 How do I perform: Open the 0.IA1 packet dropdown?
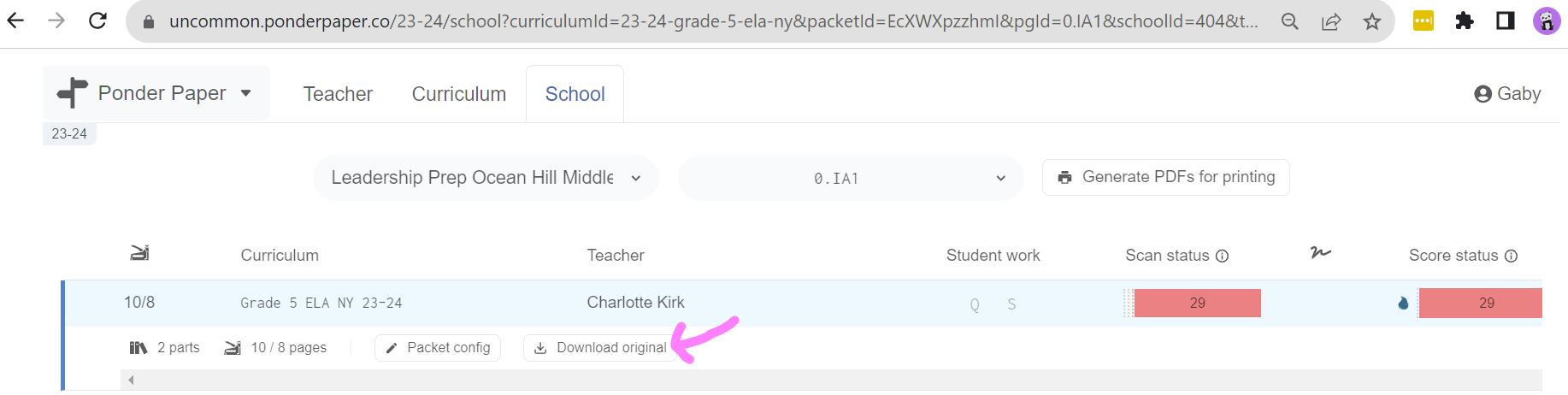coord(851,178)
